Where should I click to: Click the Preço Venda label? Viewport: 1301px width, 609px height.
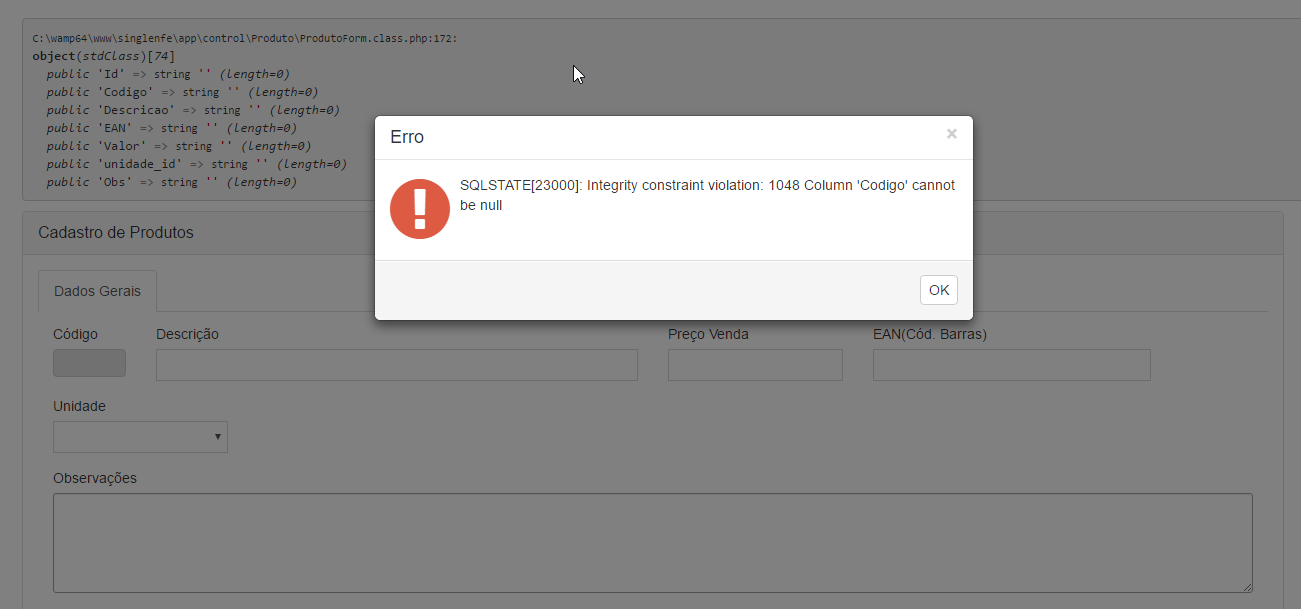[x=708, y=334]
